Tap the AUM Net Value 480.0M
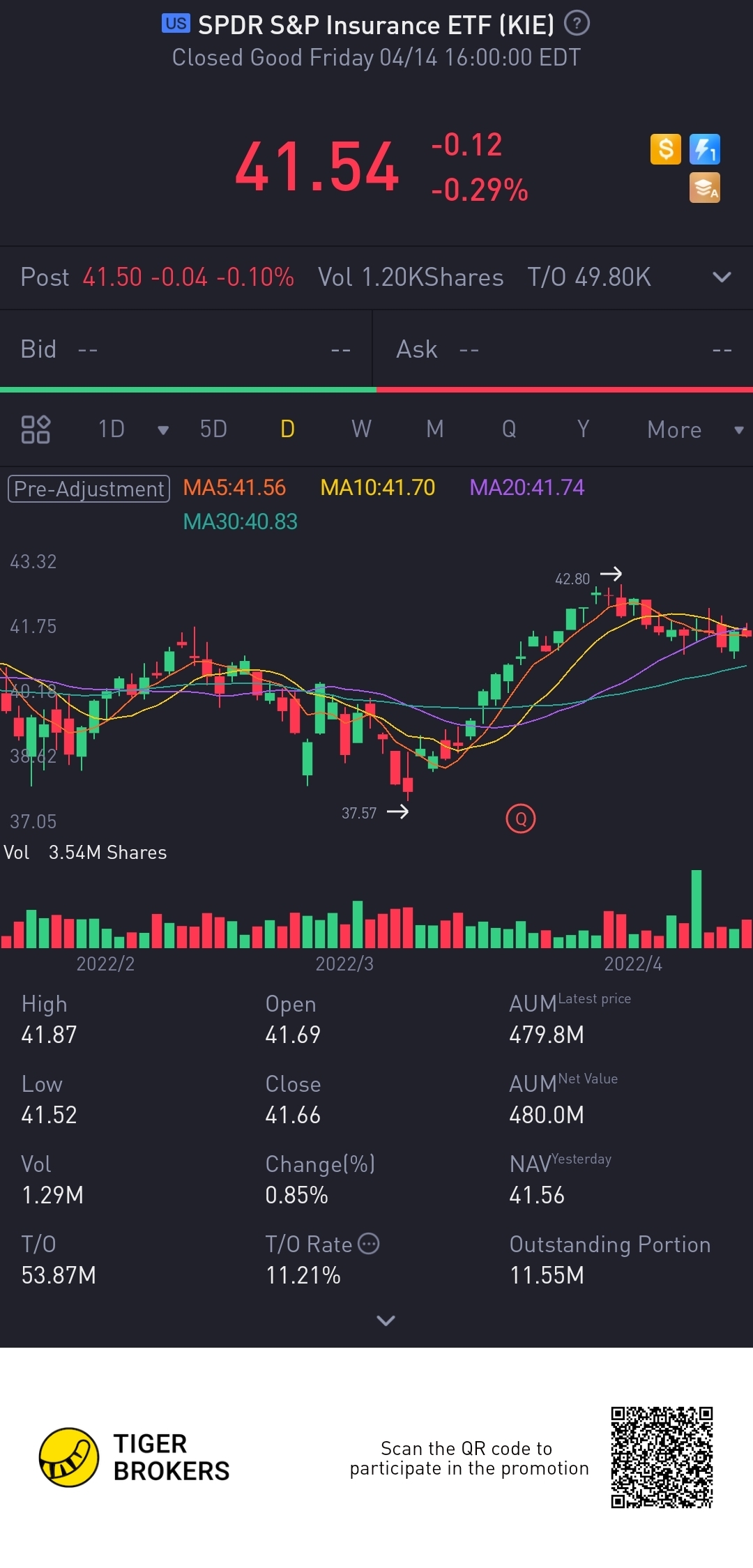The image size is (753, 1568). (547, 1115)
